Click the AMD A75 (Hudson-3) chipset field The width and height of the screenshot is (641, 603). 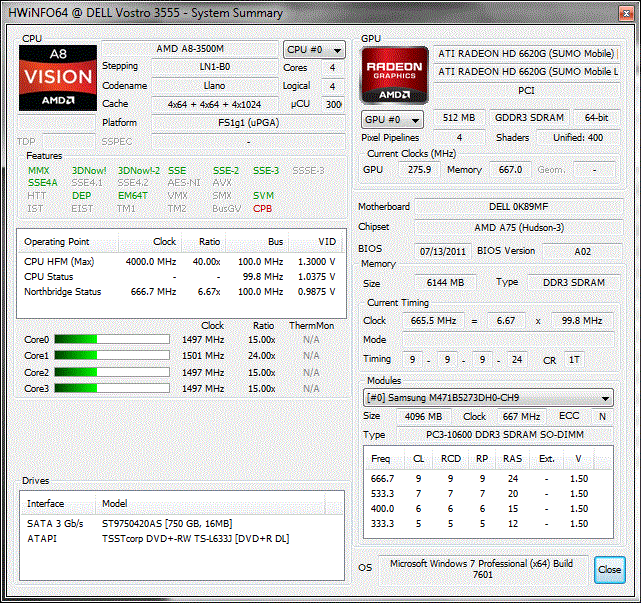pos(518,228)
